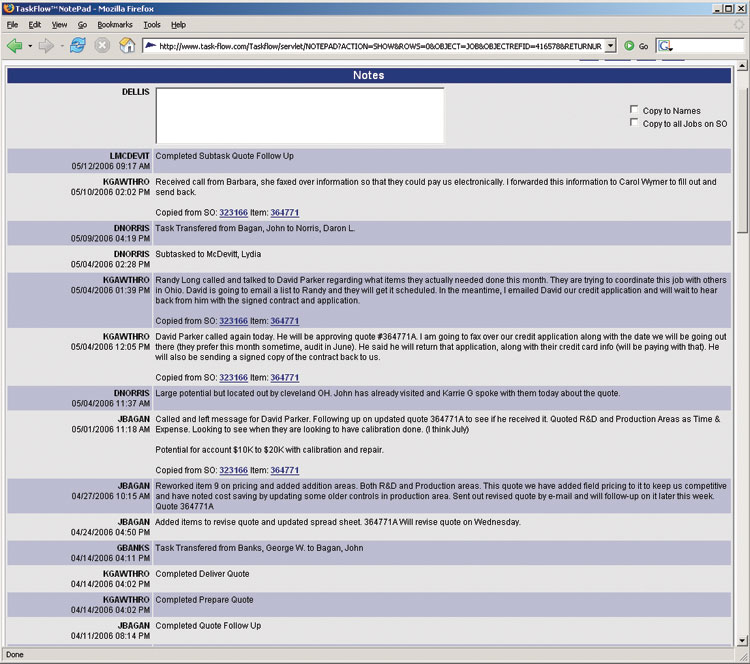Click the Notes header bar title
The height and width of the screenshot is (664, 750).
(x=368, y=75)
